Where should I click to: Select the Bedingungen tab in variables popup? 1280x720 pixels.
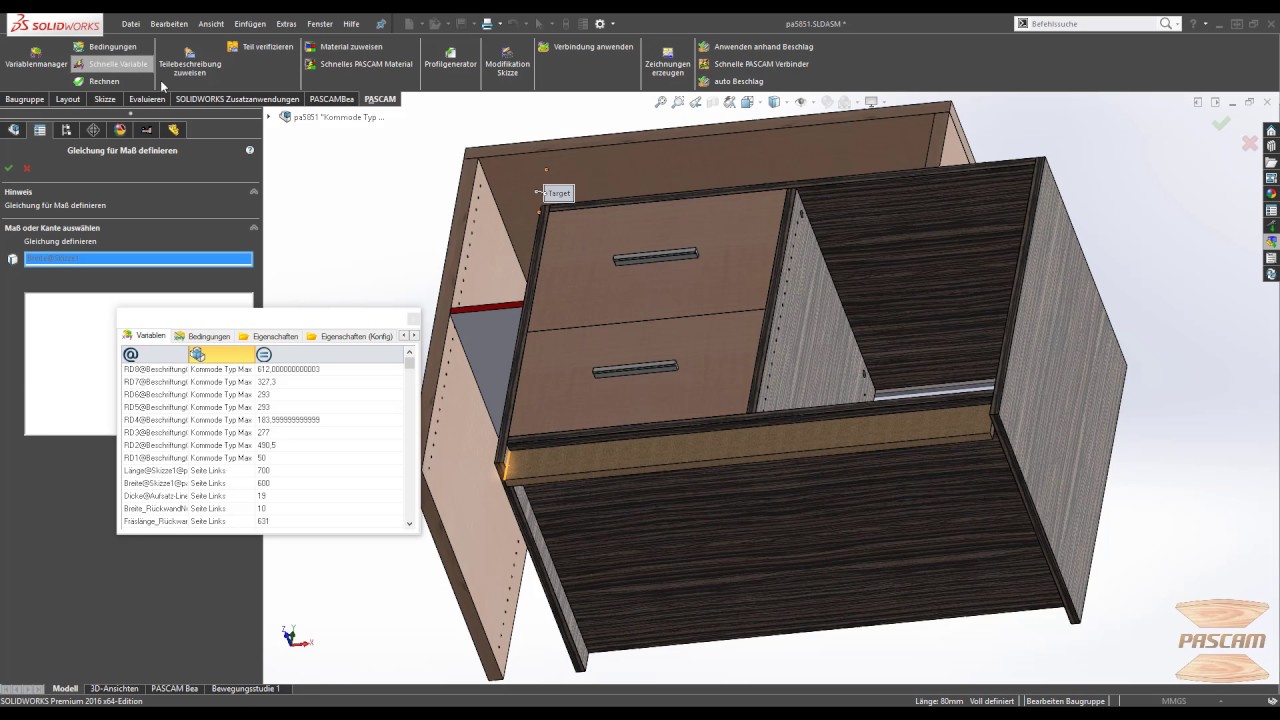[x=202, y=336]
